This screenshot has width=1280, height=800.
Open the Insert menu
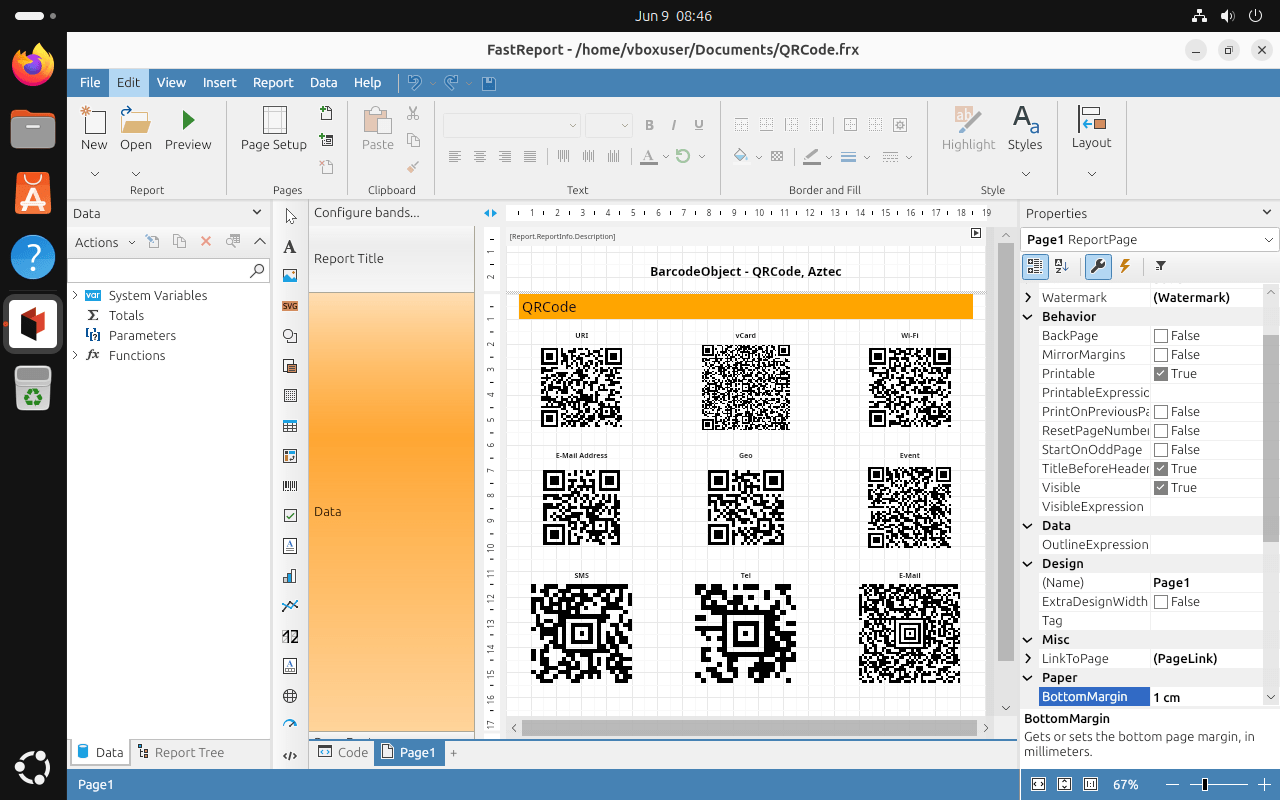(x=220, y=83)
